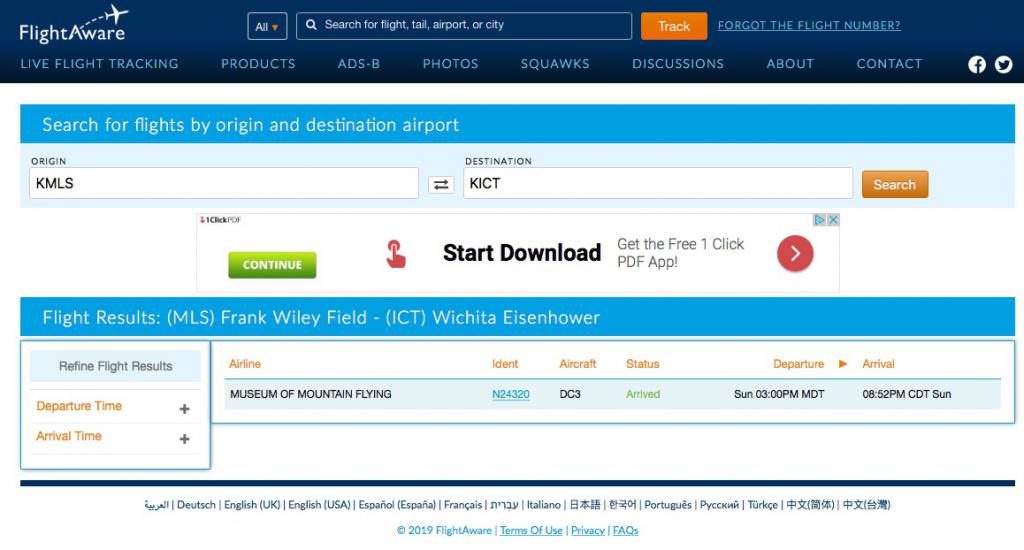Open the N24320 flight ident link
This screenshot has width=1024, height=550.
pos(510,394)
